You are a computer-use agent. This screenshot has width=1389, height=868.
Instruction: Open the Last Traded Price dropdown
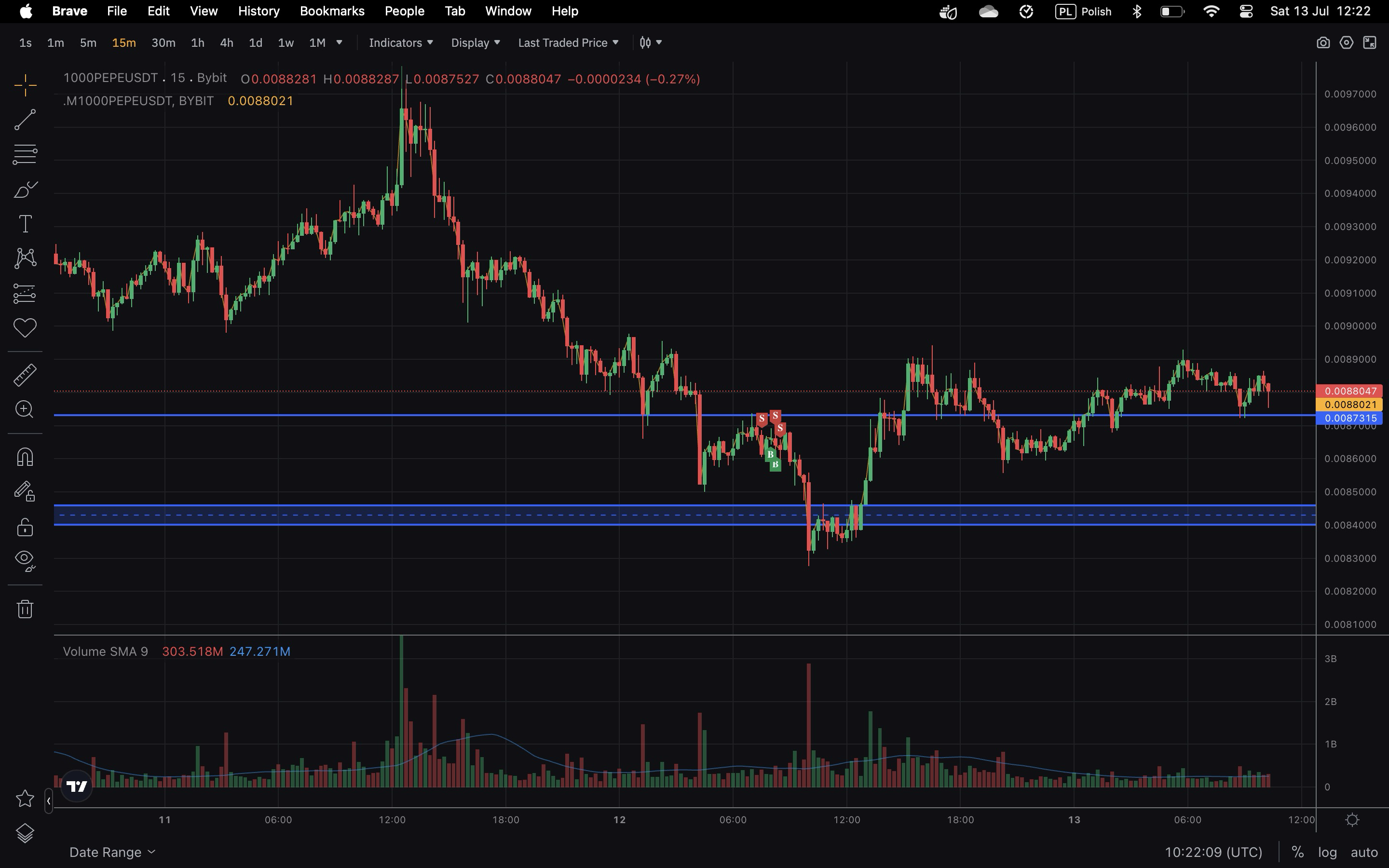point(568,42)
